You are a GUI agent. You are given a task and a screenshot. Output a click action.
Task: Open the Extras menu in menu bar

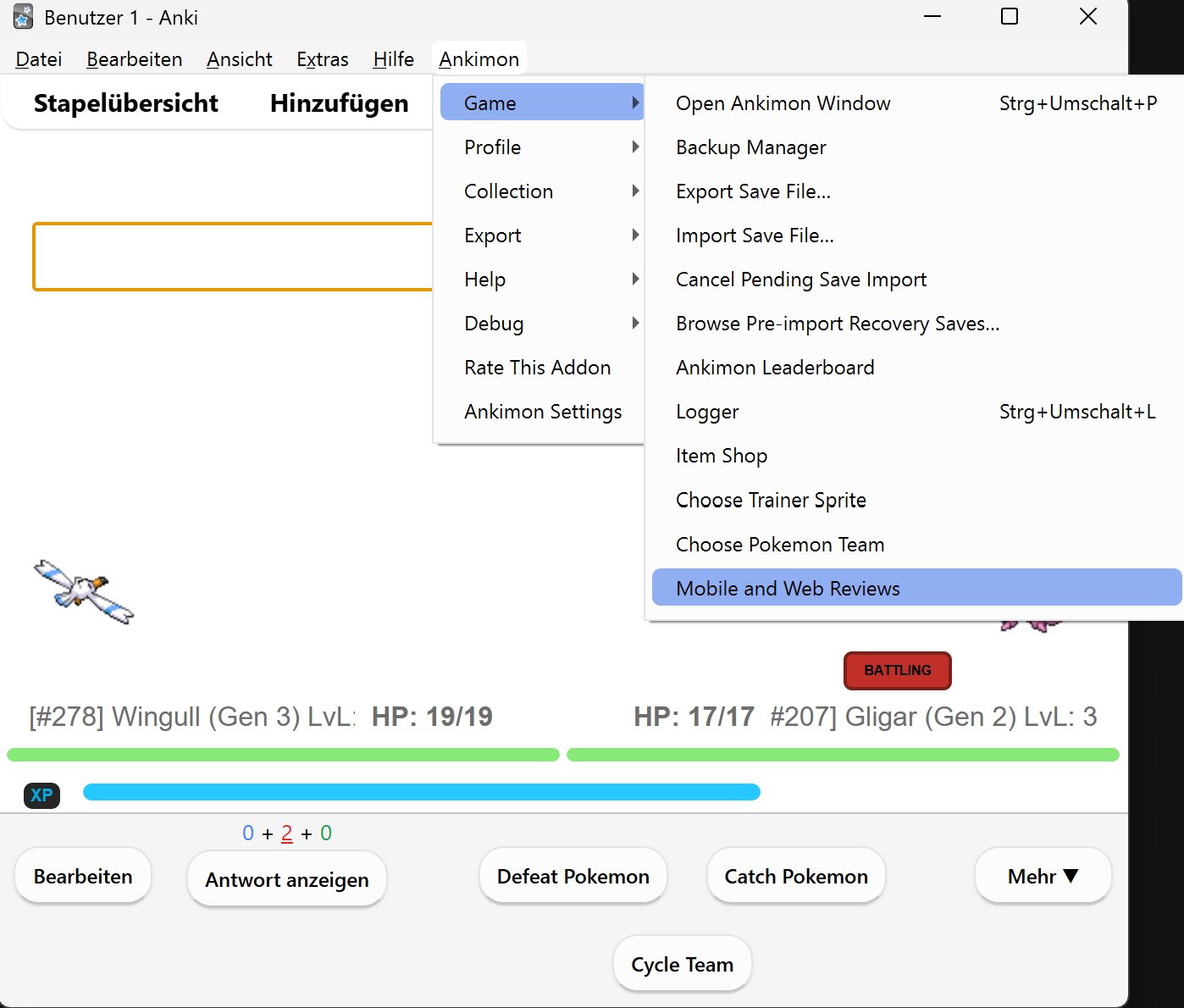pos(322,59)
